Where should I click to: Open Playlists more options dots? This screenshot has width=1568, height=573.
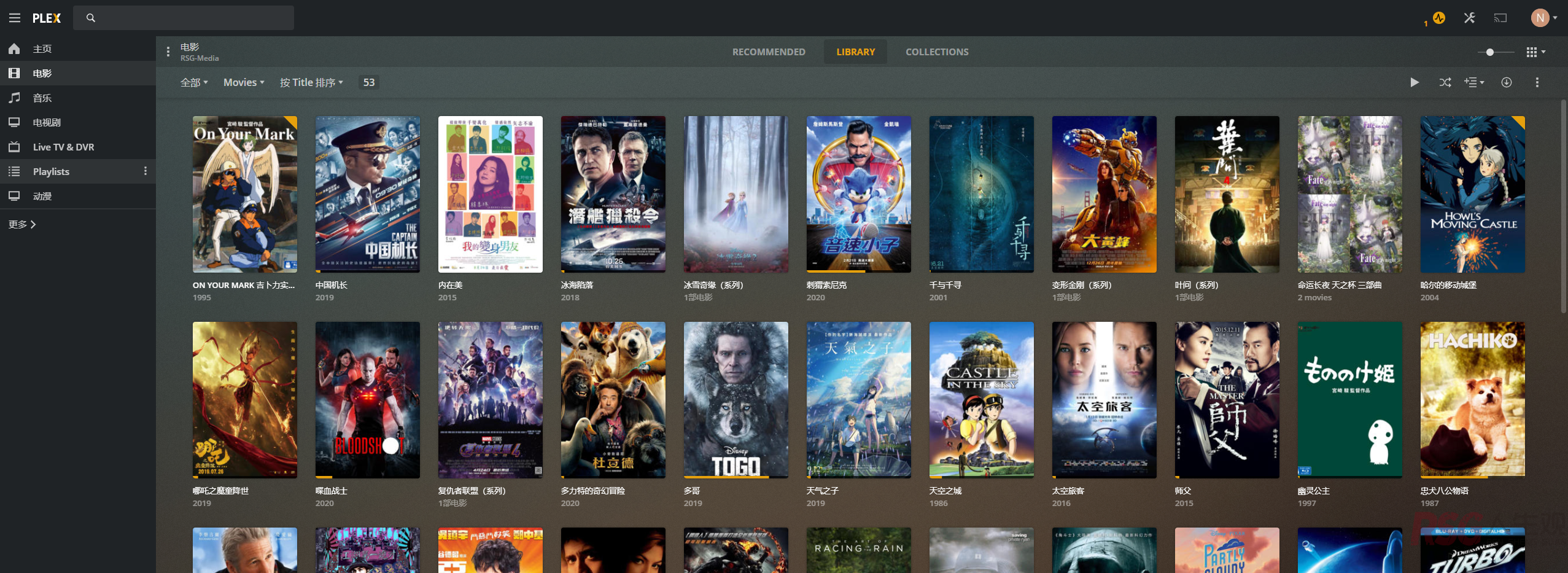coord(146,171)
